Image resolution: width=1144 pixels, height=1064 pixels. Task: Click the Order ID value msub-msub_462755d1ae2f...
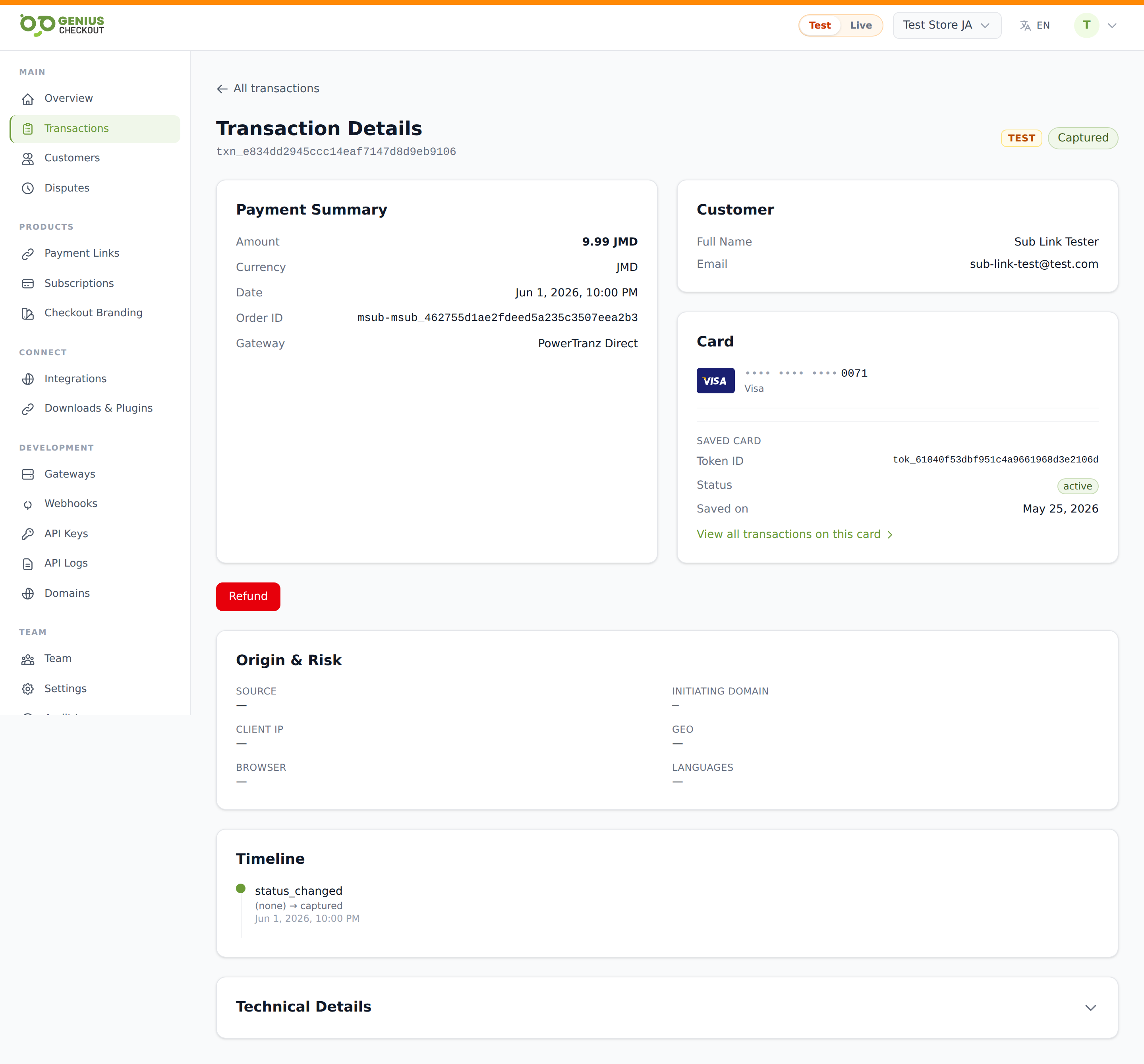click(497, 317)
